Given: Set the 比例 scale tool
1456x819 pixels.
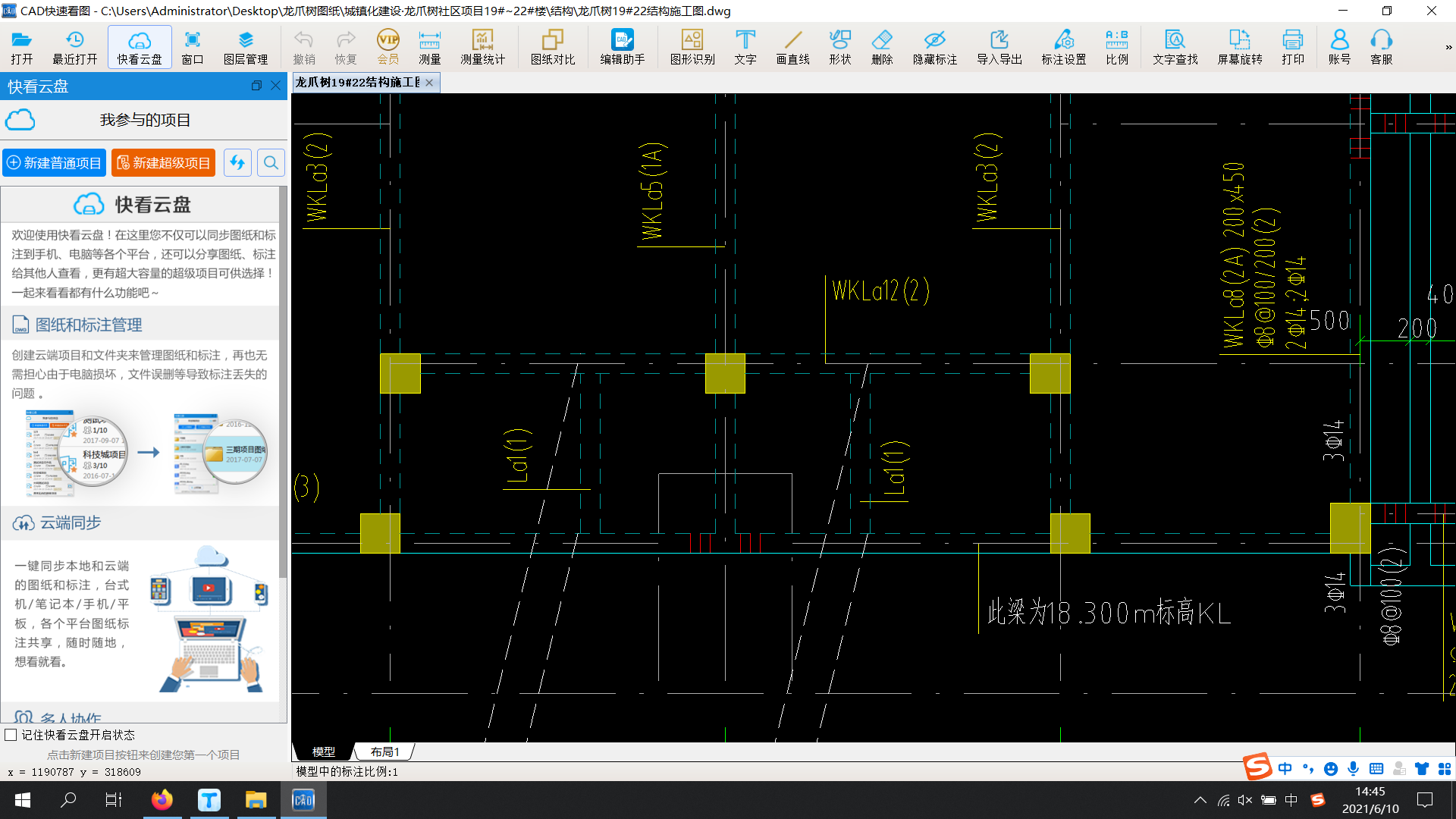Looking at the screenshot, I should click(1117, 48).
